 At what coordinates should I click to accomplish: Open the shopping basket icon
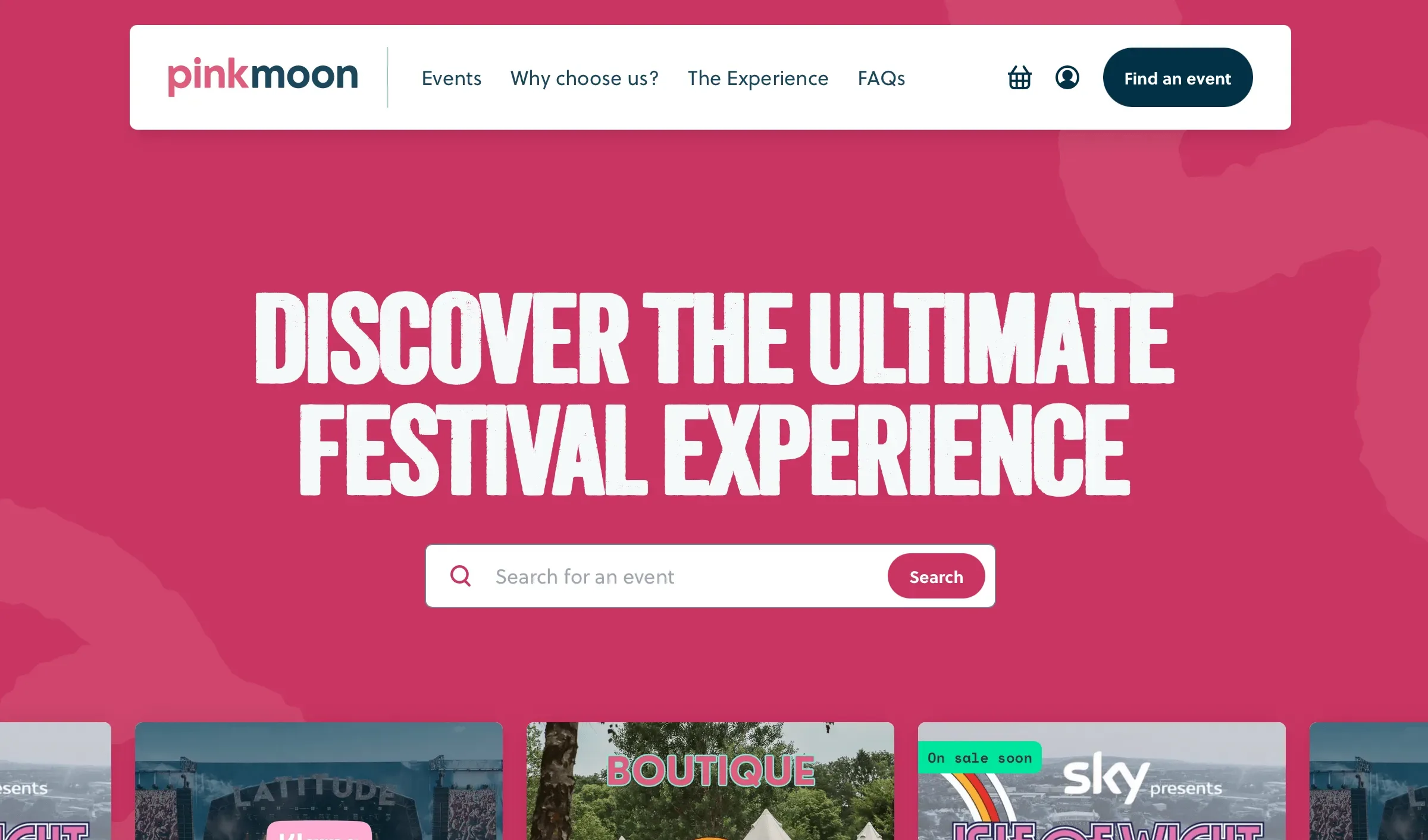pyautogui.click(x=1019, y=77)
